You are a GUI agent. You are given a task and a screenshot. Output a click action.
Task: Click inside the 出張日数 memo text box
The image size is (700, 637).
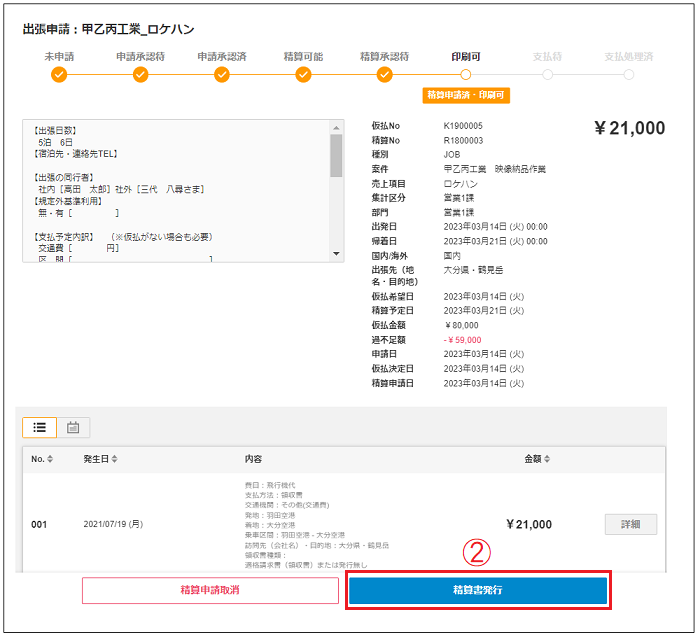tap(175, 190)
